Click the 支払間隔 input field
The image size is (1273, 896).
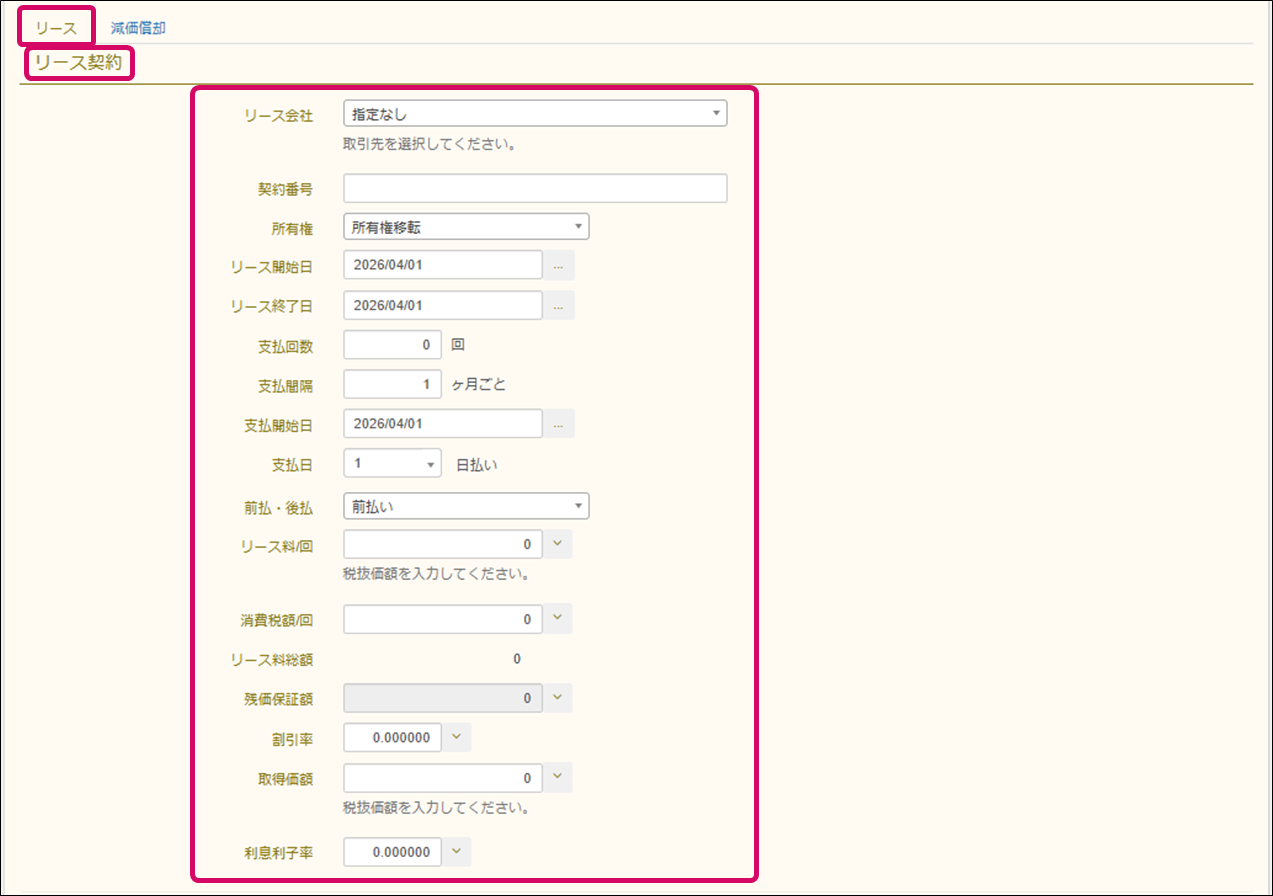click(x=391, y=384)
